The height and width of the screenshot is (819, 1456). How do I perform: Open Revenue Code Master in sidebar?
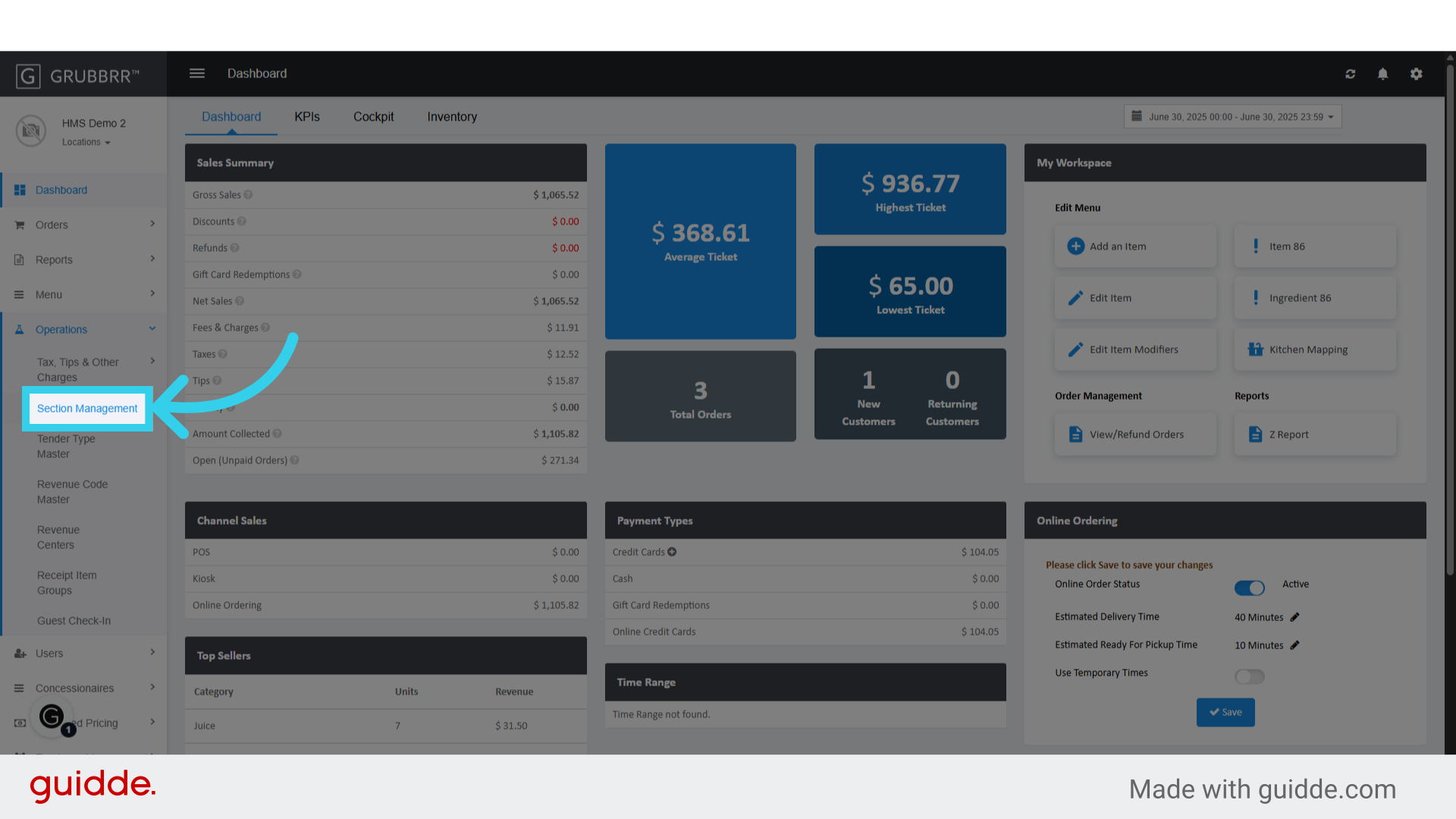pos(73,492)
